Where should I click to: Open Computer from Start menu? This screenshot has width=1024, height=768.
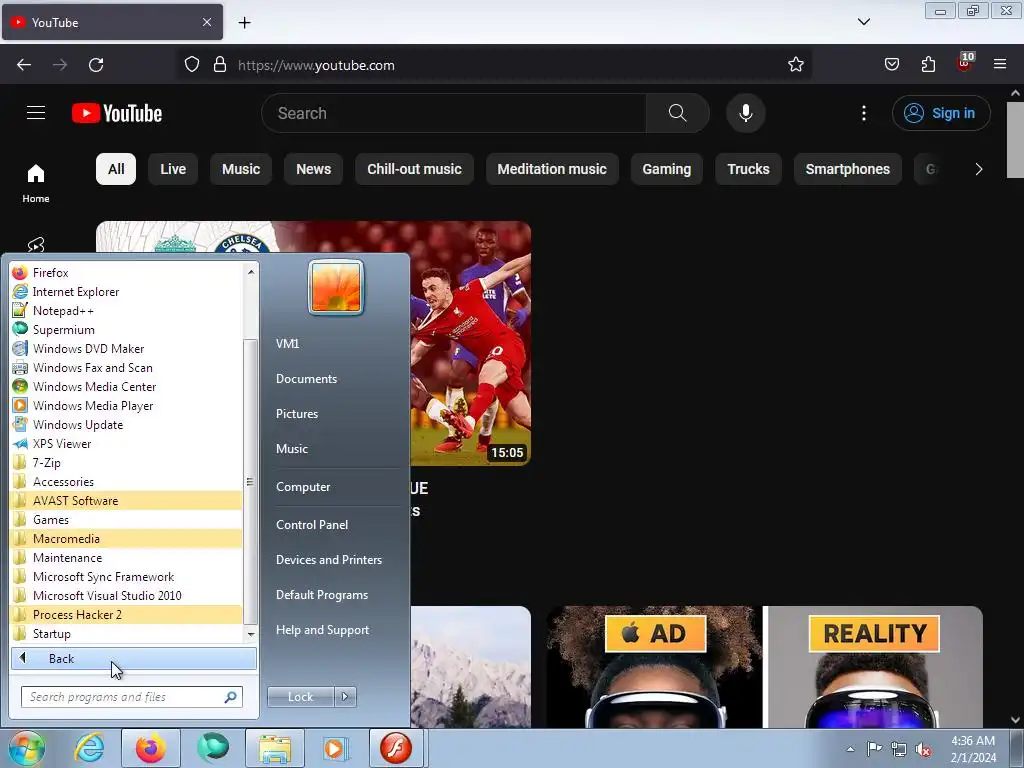click(303, 487)
